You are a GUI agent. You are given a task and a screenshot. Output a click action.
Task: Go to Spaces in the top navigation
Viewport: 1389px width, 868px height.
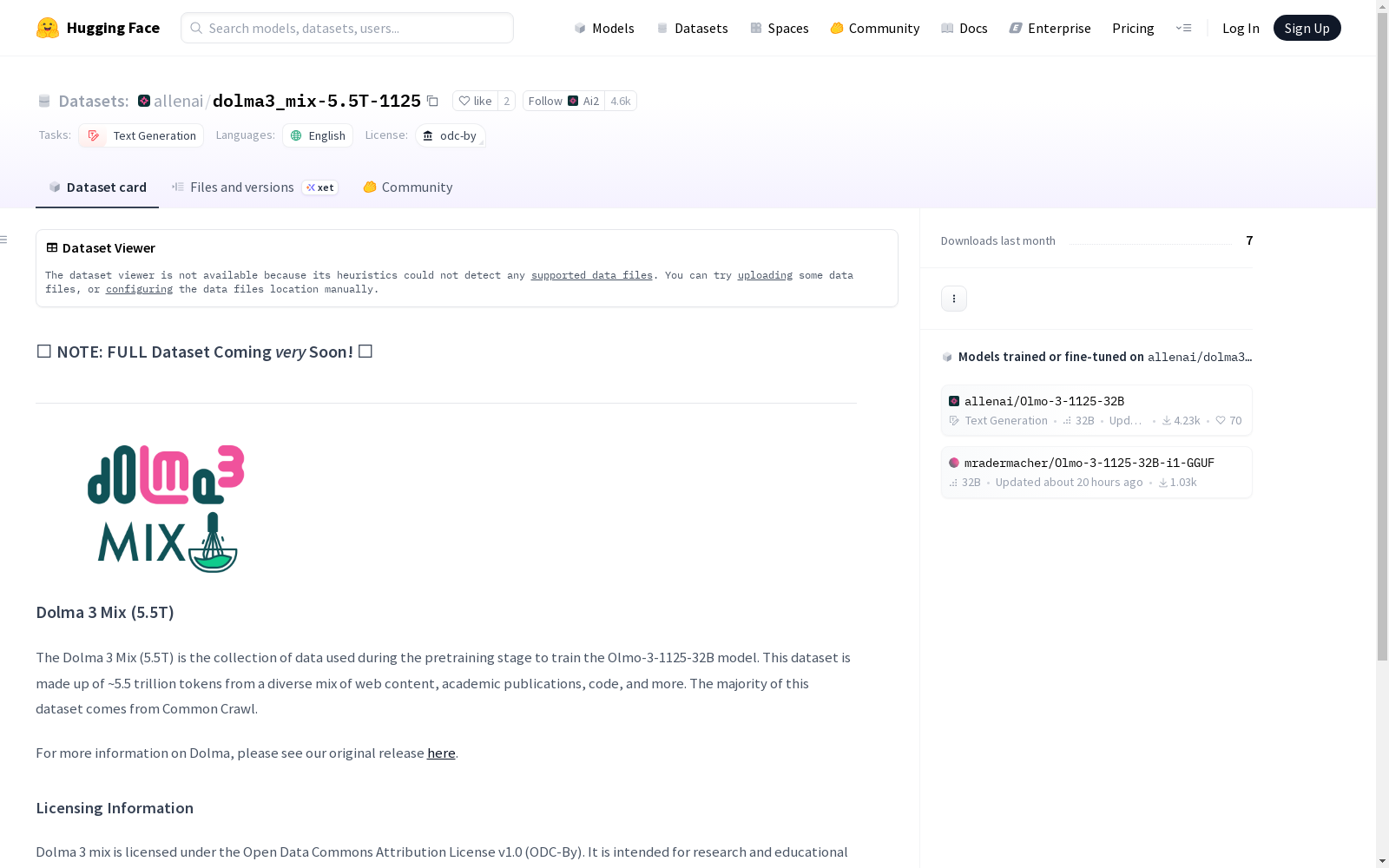[780, 28]
